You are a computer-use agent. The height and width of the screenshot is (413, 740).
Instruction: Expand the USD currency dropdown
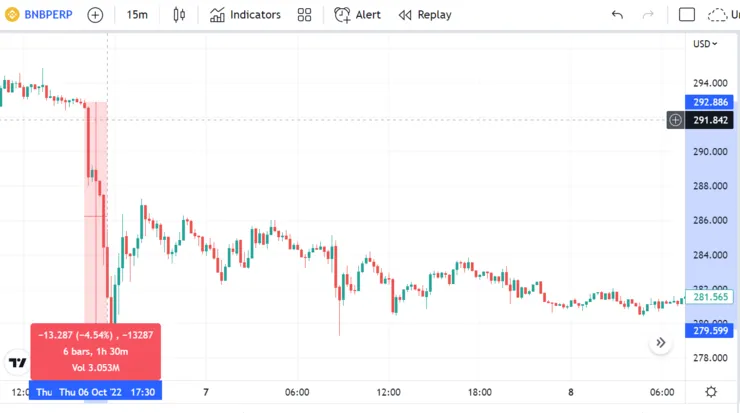click(x=705, y=43)
